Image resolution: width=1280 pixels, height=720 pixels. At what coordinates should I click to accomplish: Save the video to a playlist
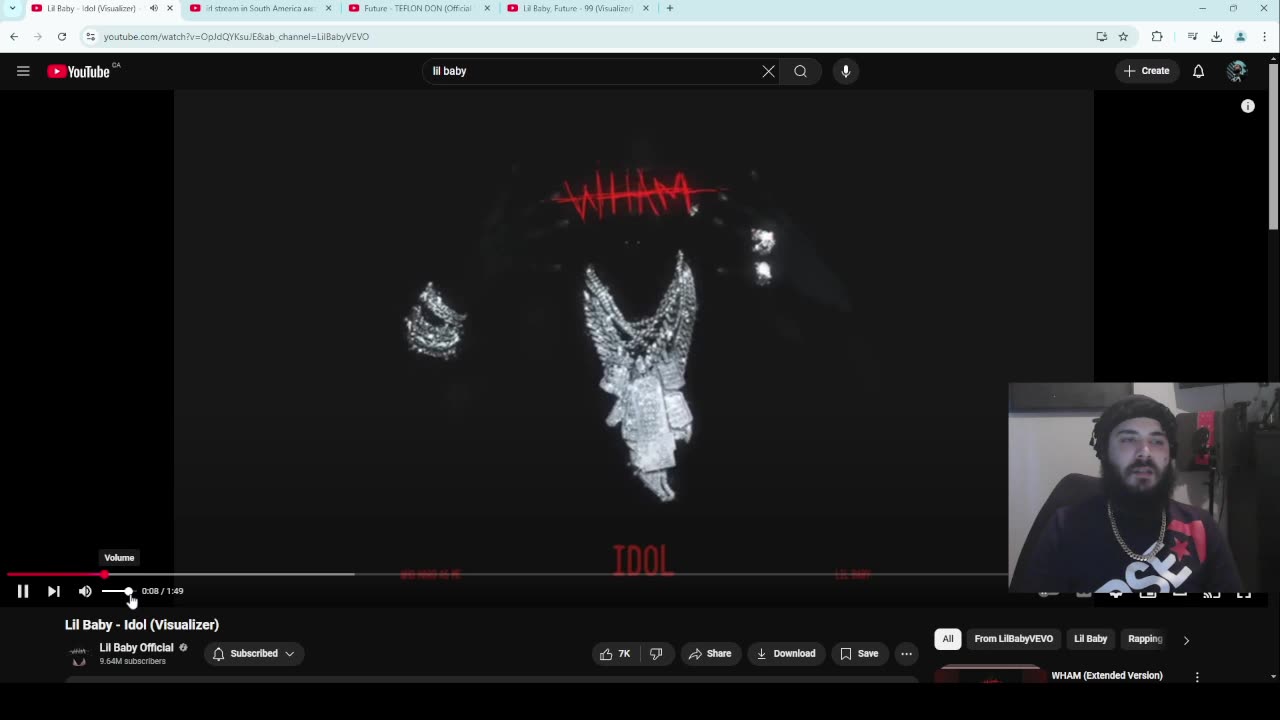click(859, 654)
